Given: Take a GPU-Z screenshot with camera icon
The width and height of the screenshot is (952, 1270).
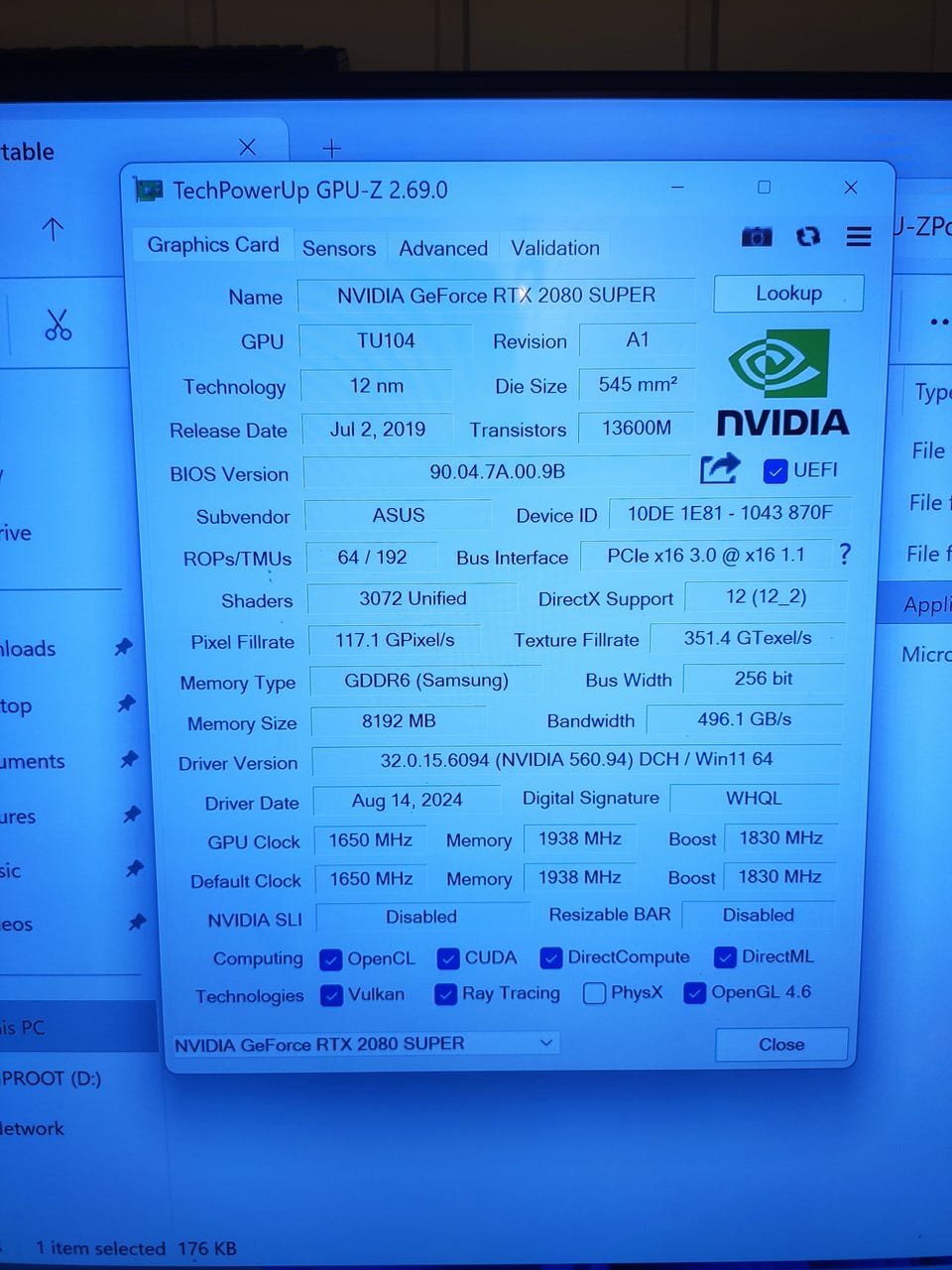Looking at the screenshot, I should (757, 236).
